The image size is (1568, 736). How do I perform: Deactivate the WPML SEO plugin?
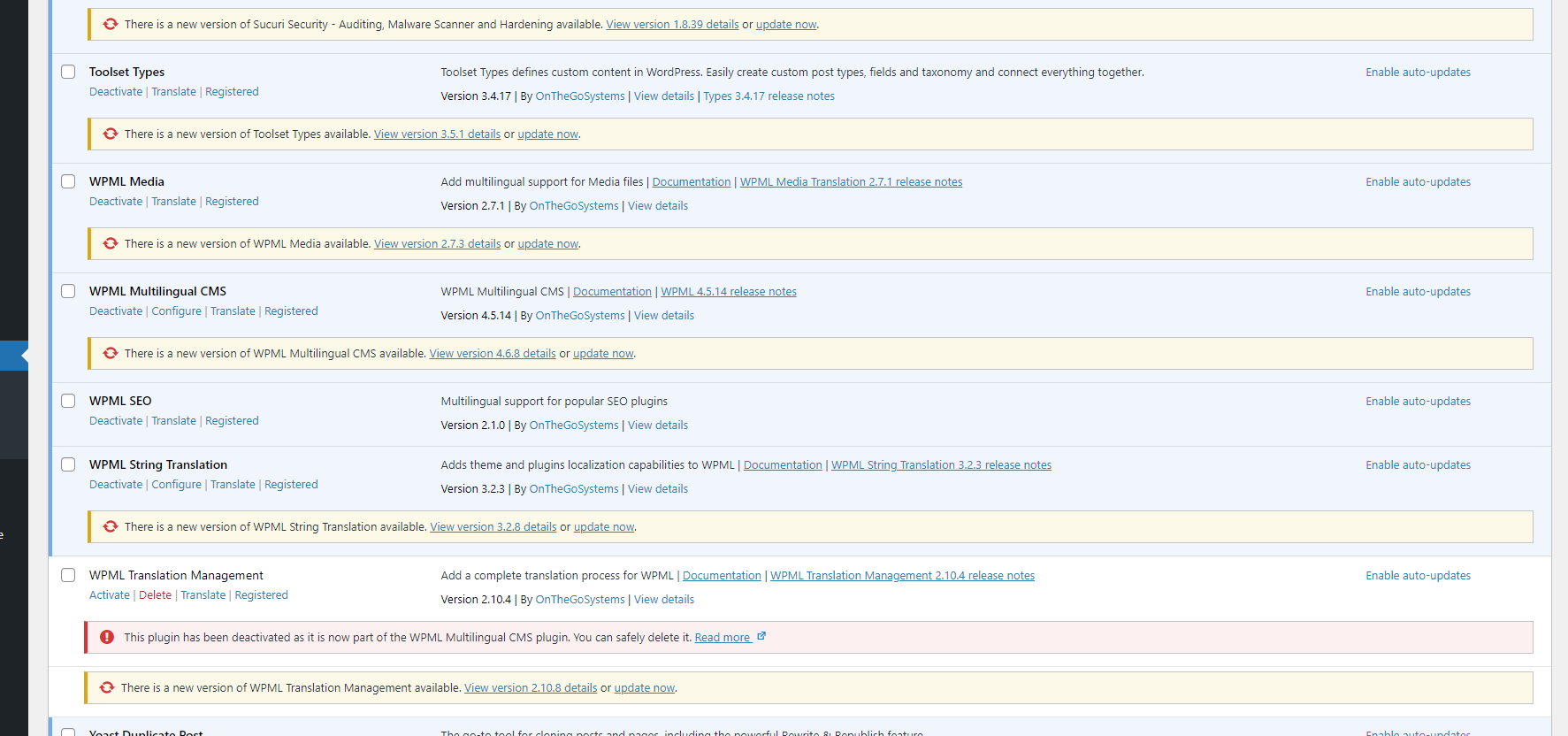tap(116, 421)
